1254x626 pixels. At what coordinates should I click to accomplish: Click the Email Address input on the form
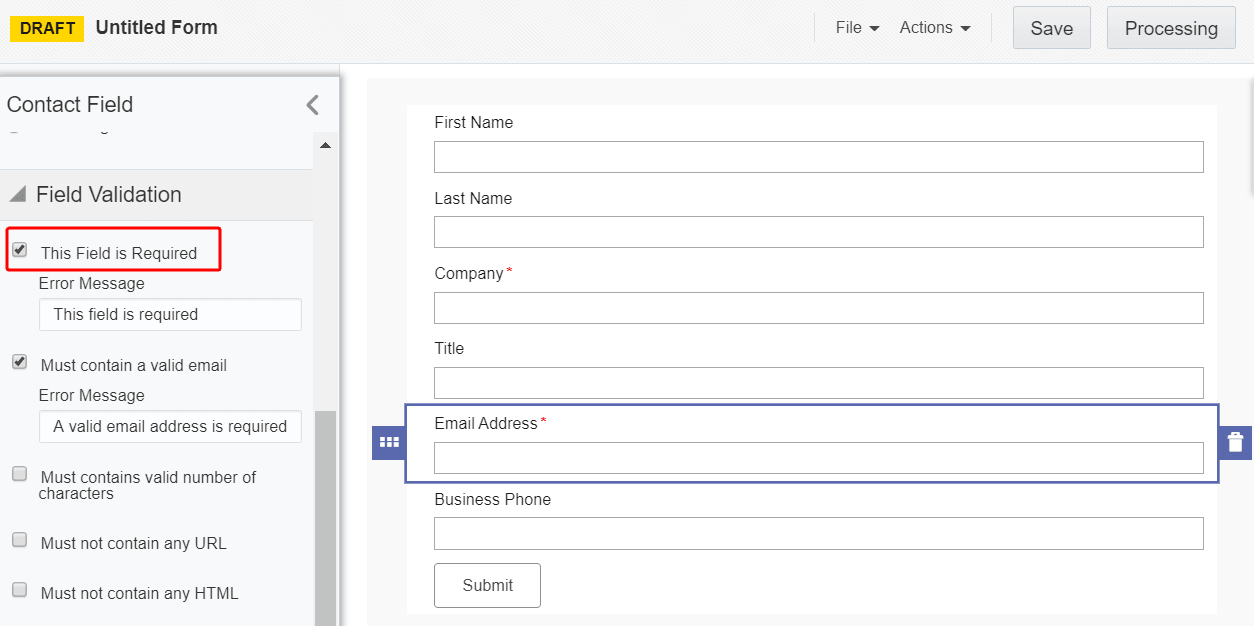point(818,458)
